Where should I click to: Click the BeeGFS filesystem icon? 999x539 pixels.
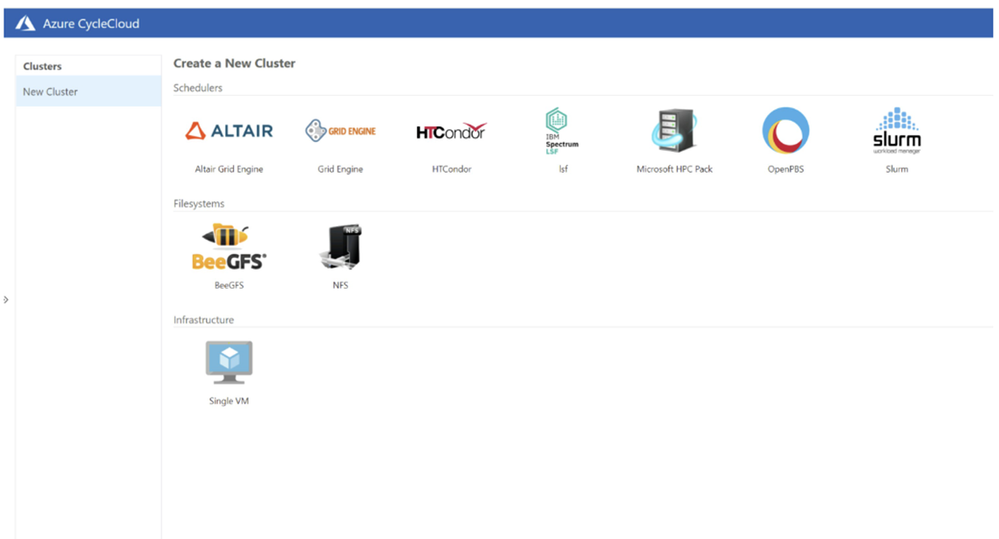point(229,247)
